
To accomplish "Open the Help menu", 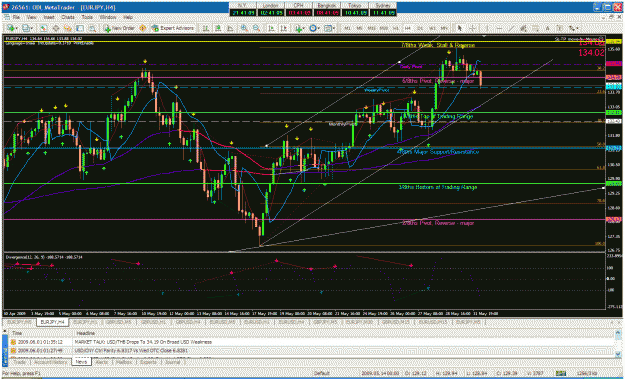I will tap(128, 18).
